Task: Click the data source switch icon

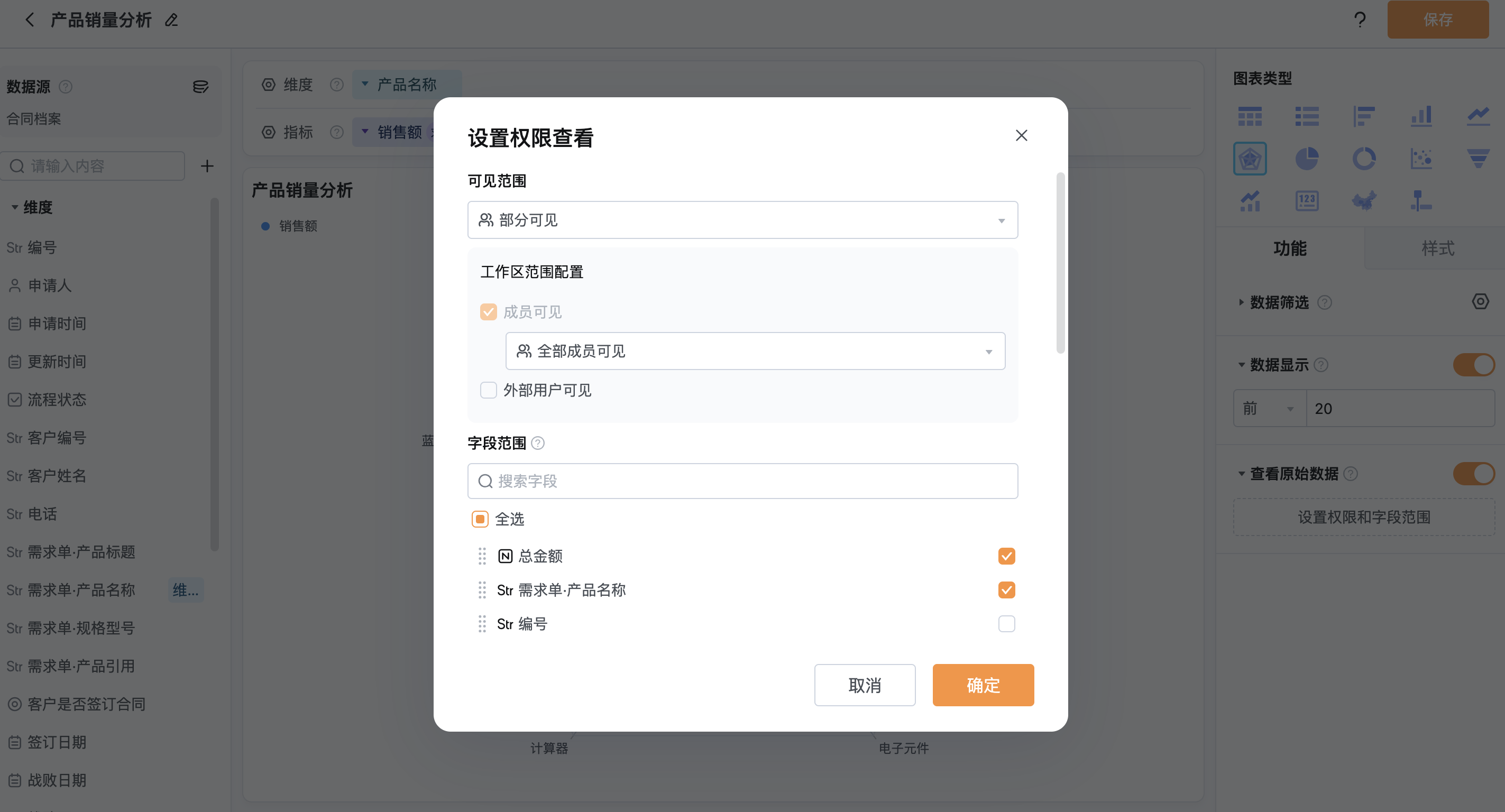Action: point(200,87)
